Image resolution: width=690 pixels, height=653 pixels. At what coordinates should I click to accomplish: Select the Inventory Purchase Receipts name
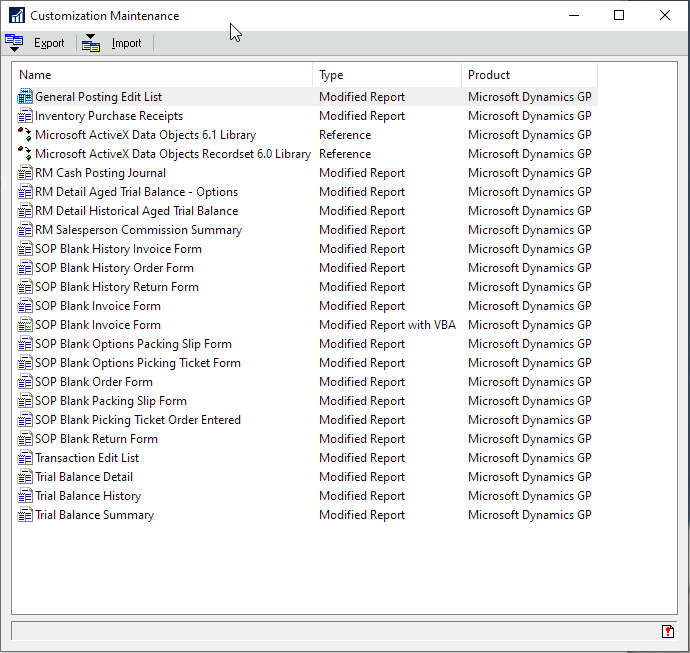[x=109, y=116]
